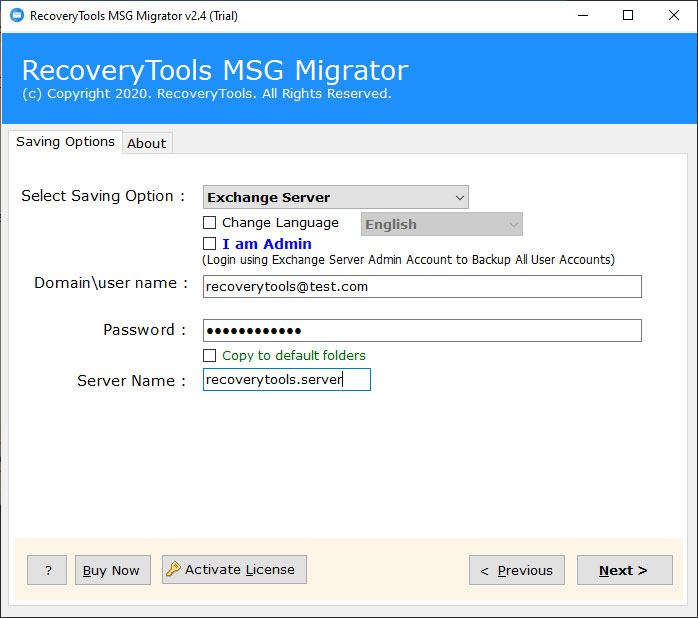Click the 'Password :' label

click(144, 330)
